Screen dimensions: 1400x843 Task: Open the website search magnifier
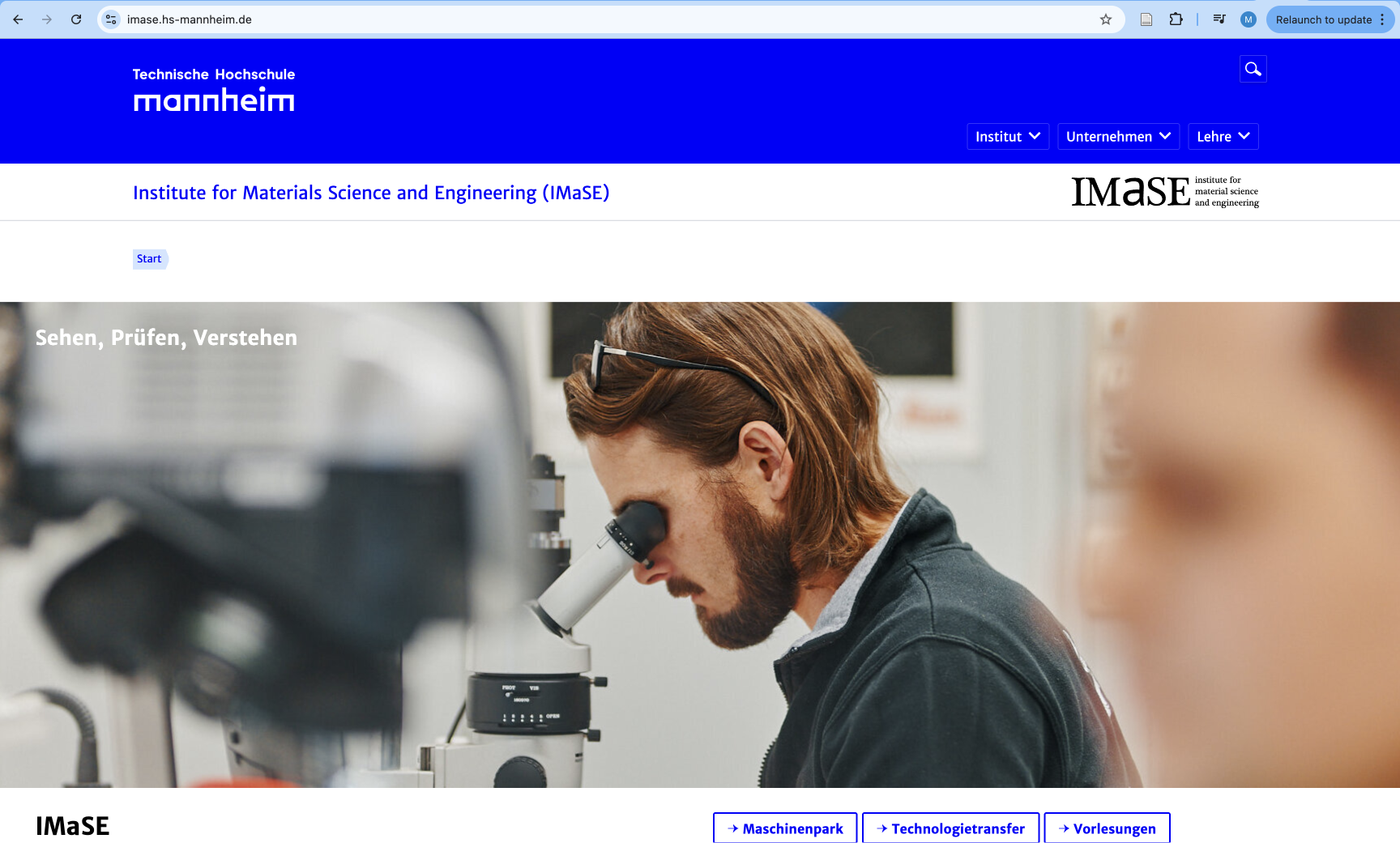pyautogui.click(x=1253, y=69)
